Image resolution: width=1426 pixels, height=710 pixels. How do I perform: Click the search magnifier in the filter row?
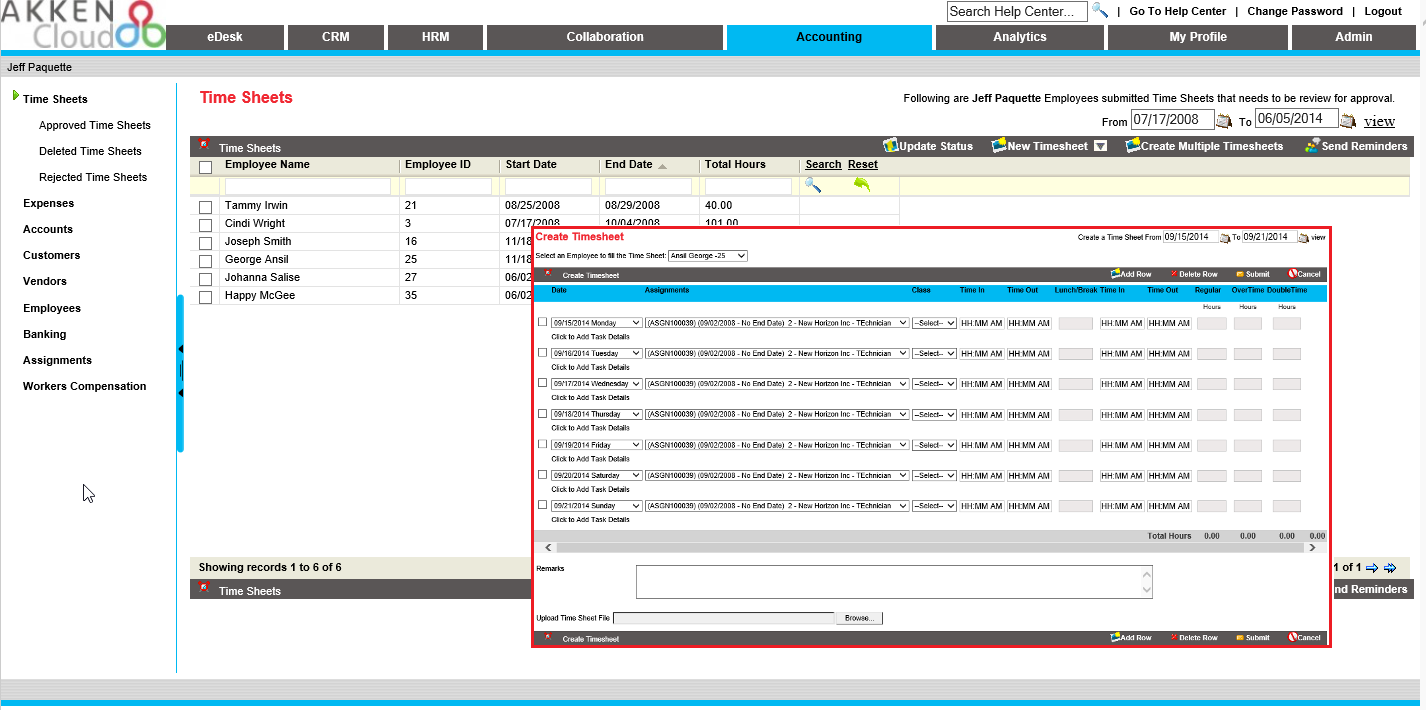pos(813,185)
